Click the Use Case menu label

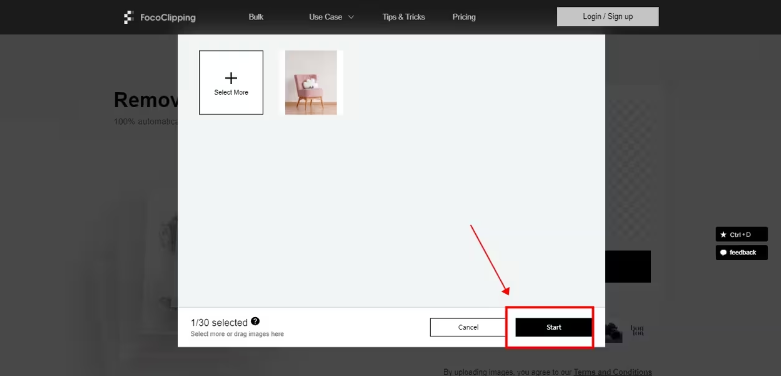[x=325, y=17]
